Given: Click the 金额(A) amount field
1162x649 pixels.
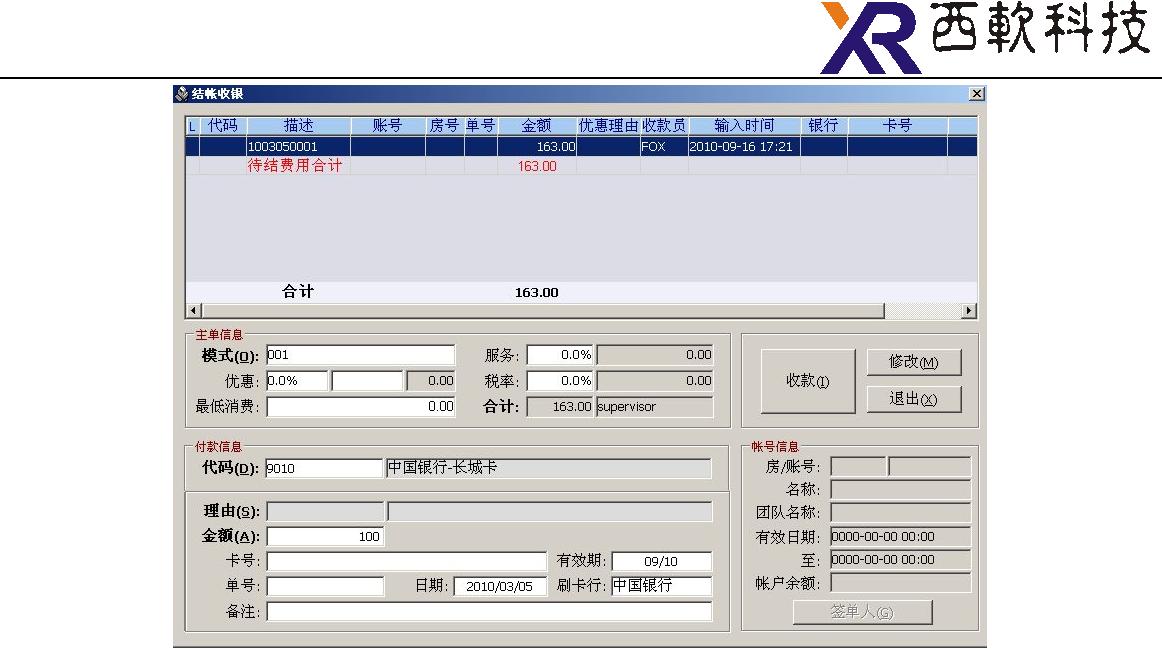Looking at the screenshot, I should (x=325, y=536).
